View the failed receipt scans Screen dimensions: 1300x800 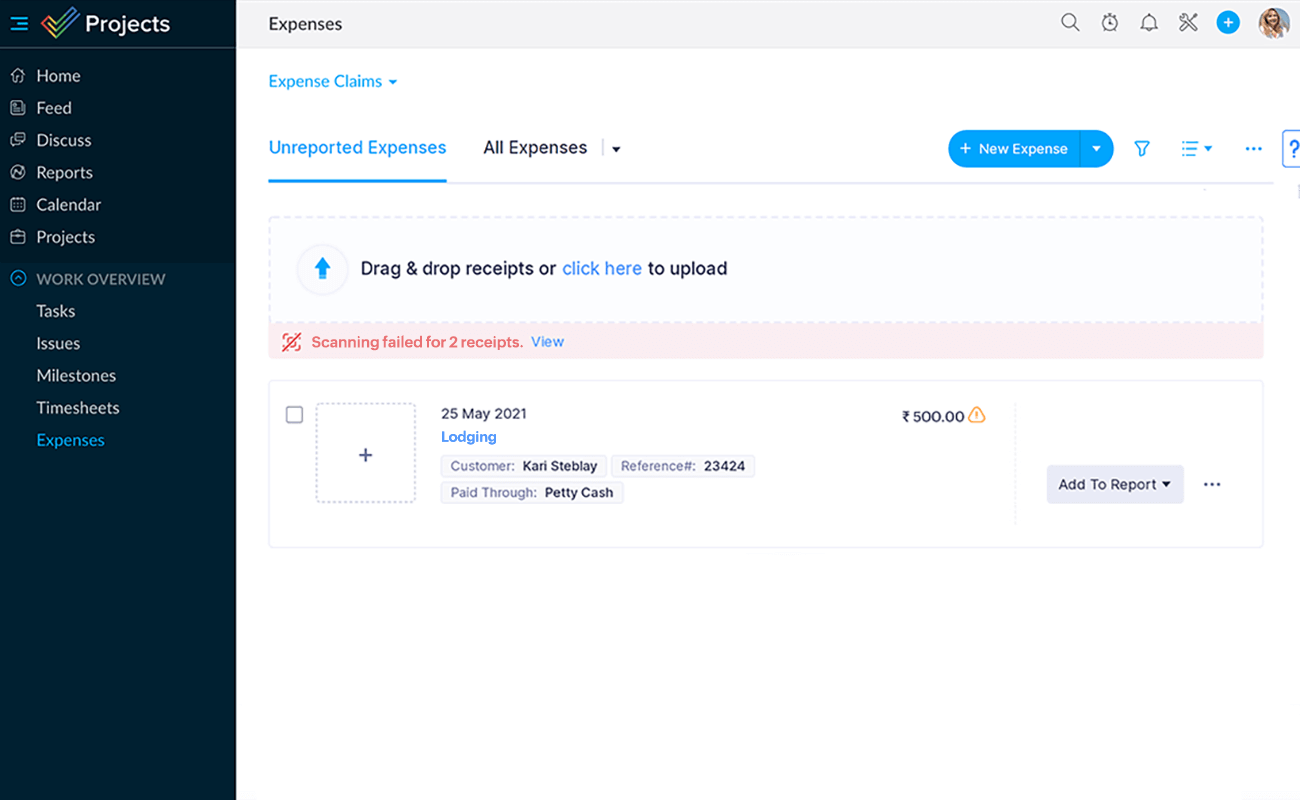[547, 341]
